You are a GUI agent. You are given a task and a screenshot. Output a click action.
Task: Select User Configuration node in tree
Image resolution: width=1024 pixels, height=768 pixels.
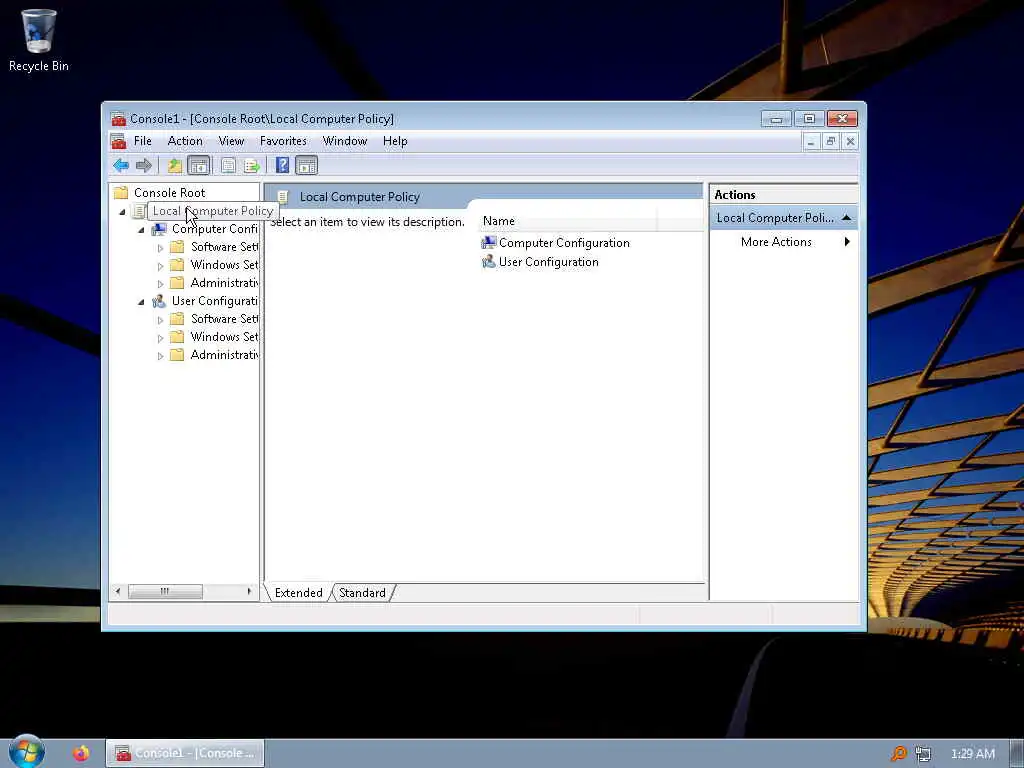214,301
